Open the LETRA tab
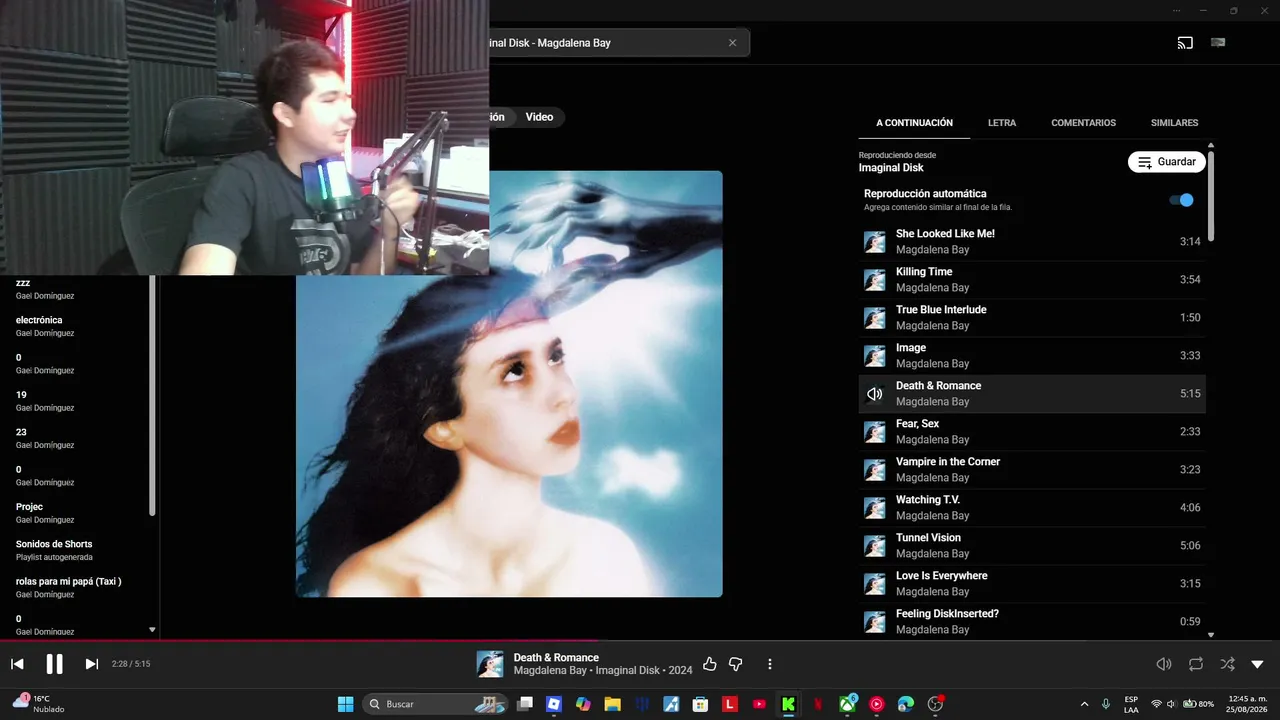 [1002, 123]
